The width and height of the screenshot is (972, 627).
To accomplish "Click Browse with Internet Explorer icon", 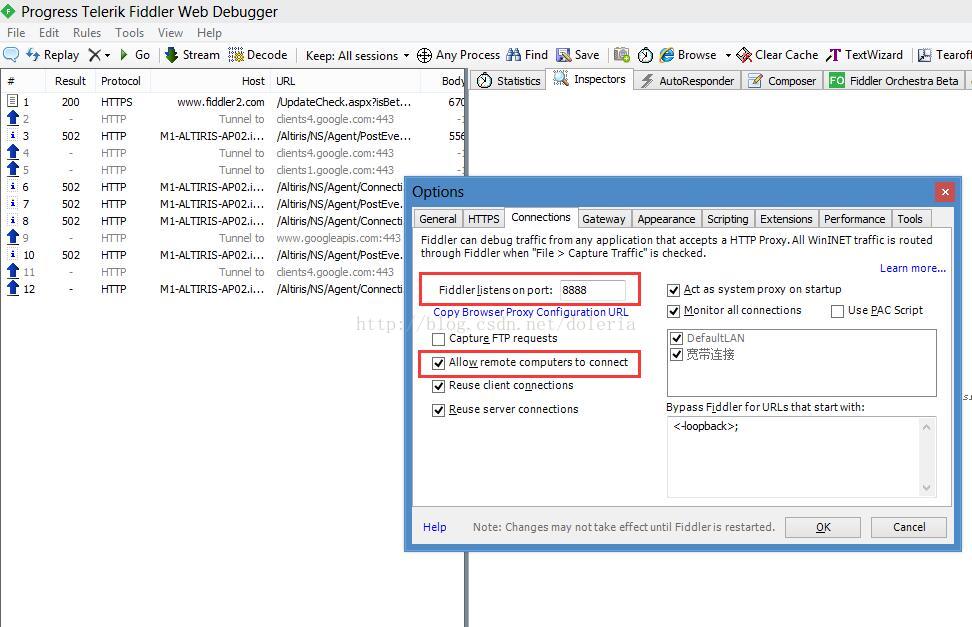I will [667, 55].
